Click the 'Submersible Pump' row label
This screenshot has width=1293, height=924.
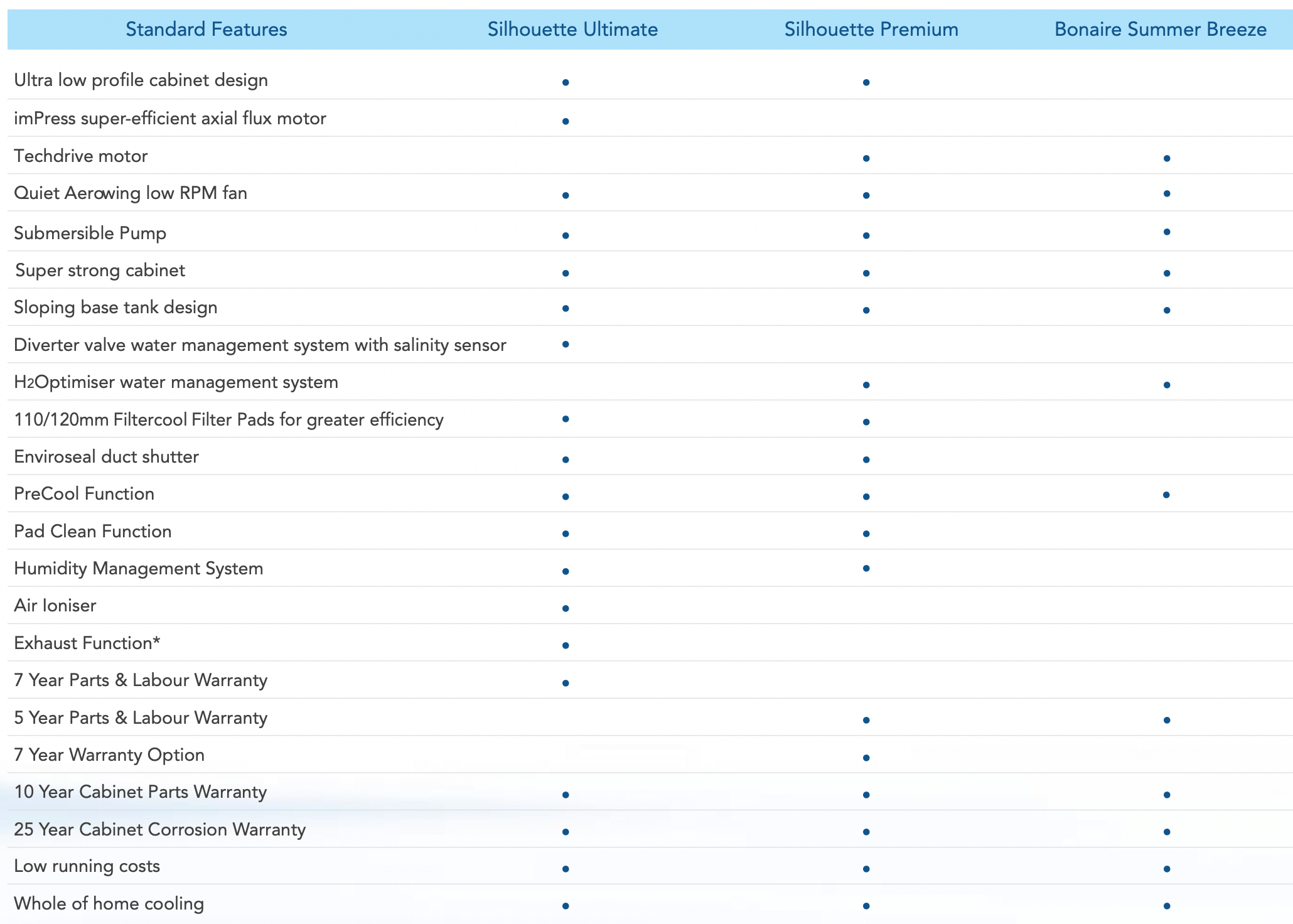(90, 233)
